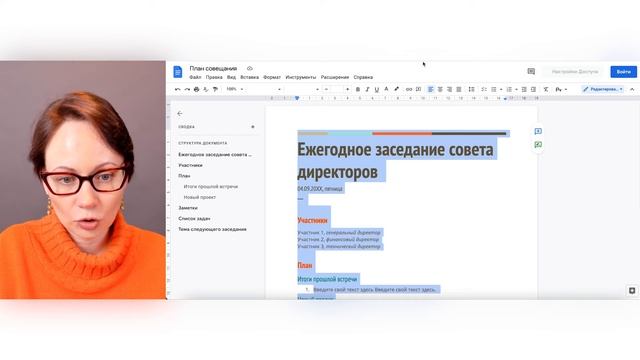Apply a numbered list
This screenshot has height=360, width=640.
click(x=509, y=89)
